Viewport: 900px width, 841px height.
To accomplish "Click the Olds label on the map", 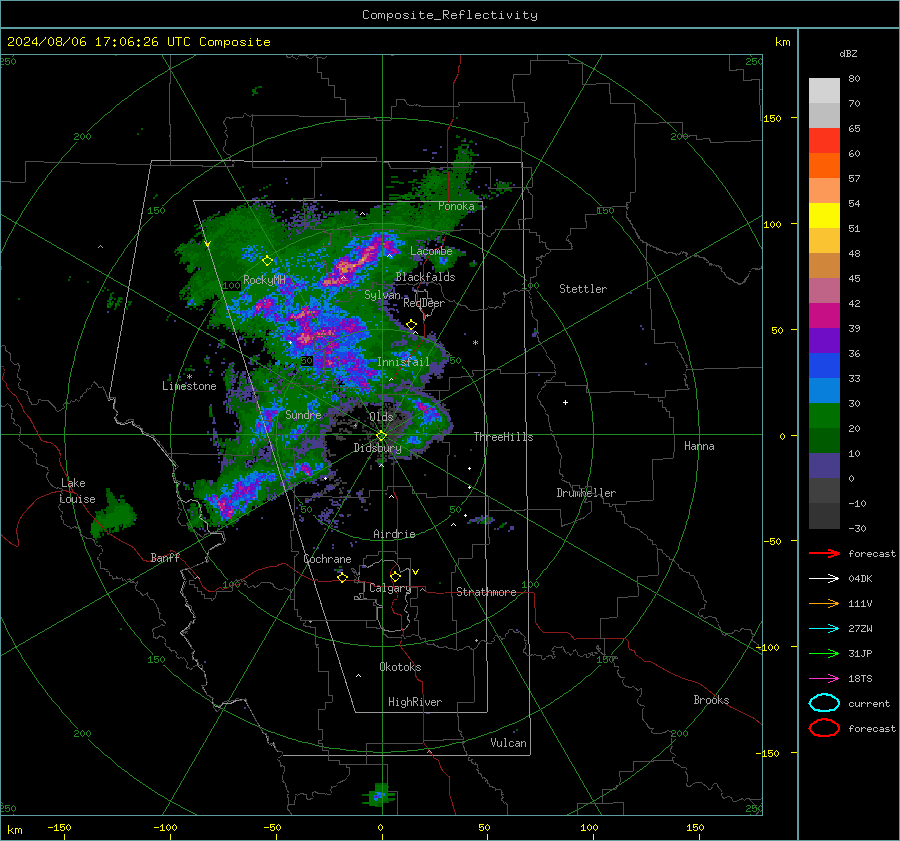I will 381,417.
